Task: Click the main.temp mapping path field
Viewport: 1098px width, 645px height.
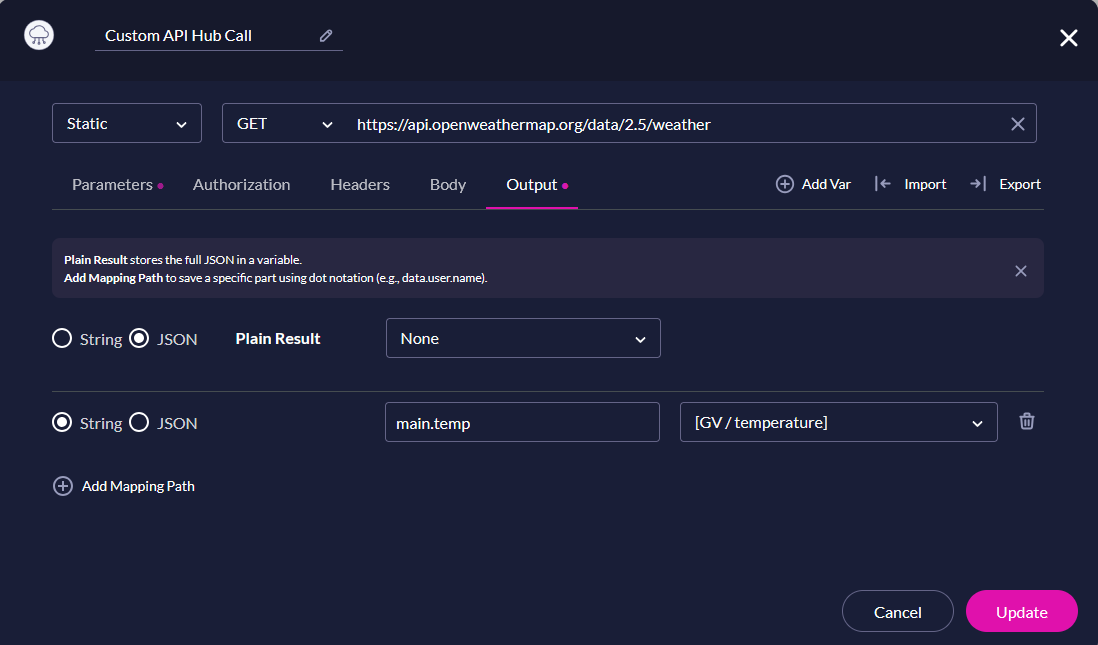Action: [522, 422]
